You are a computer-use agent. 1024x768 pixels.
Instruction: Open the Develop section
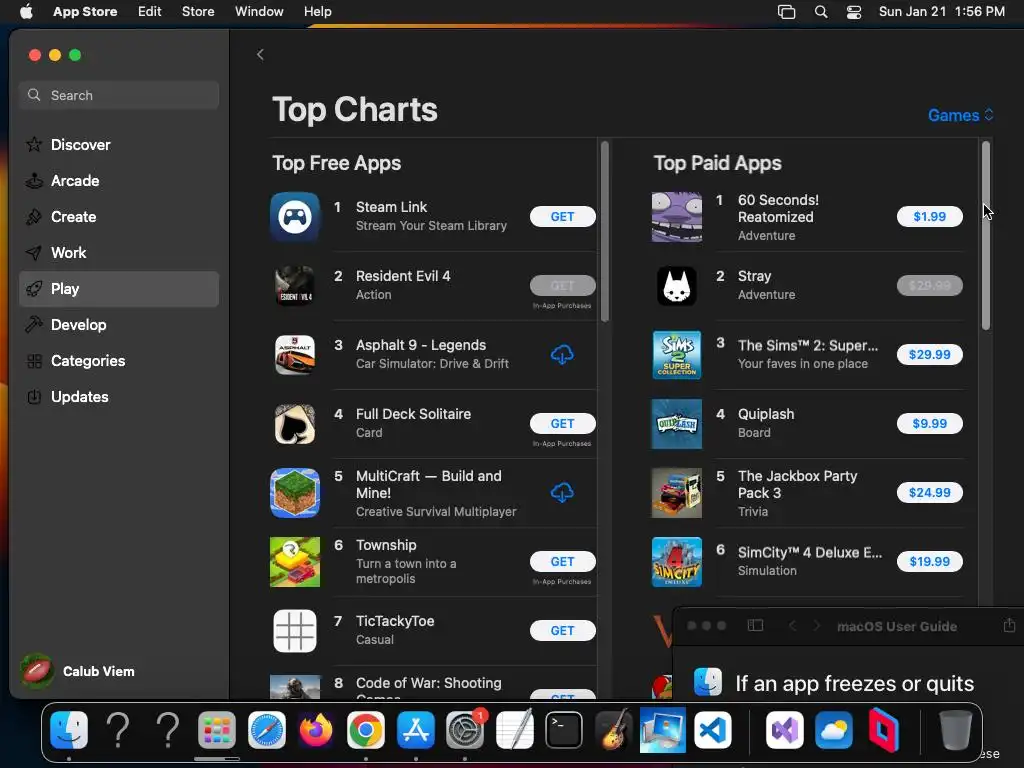point(119,325)
